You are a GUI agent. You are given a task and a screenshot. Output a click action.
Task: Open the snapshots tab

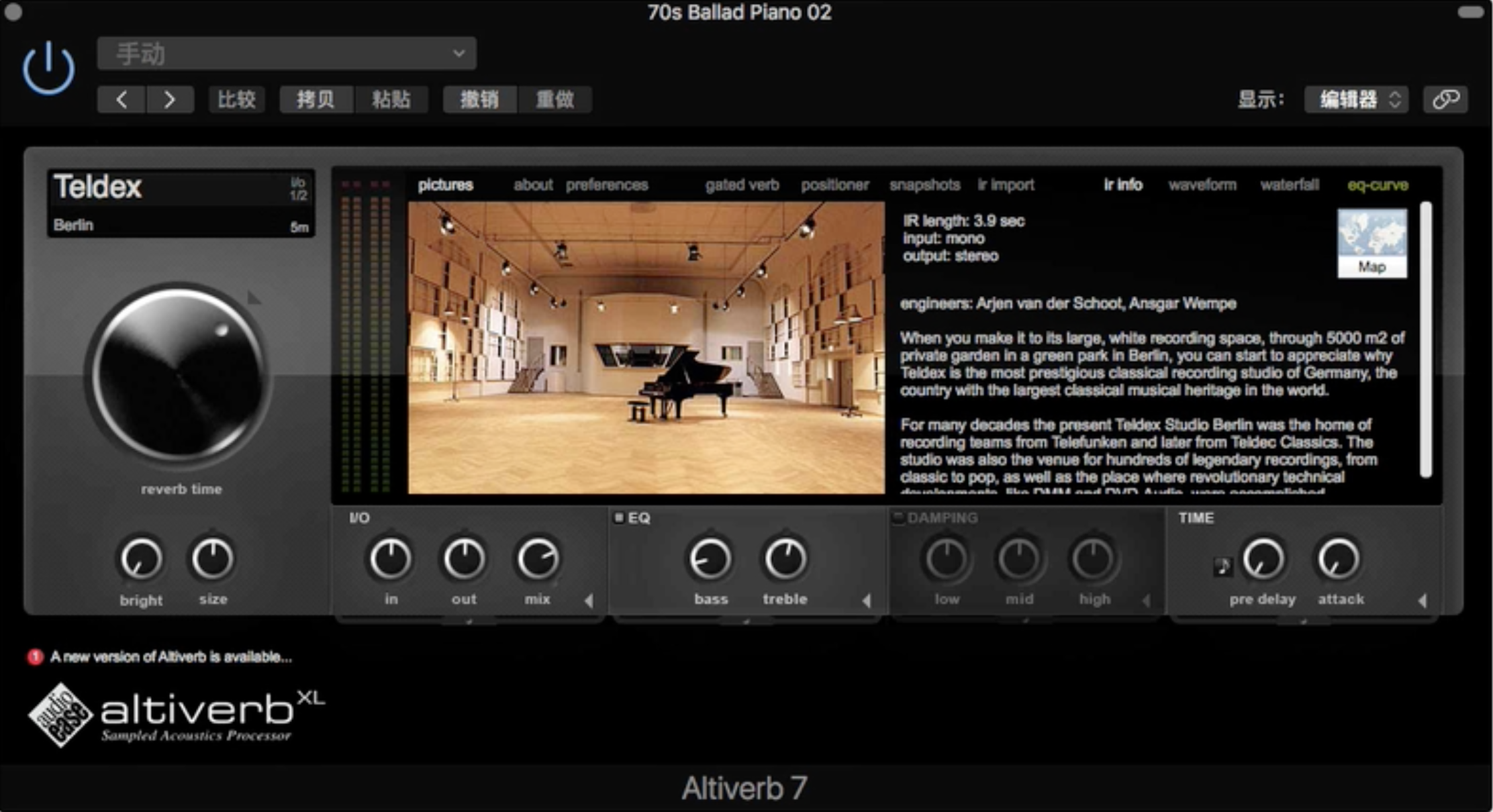click(x=924, y=185)
